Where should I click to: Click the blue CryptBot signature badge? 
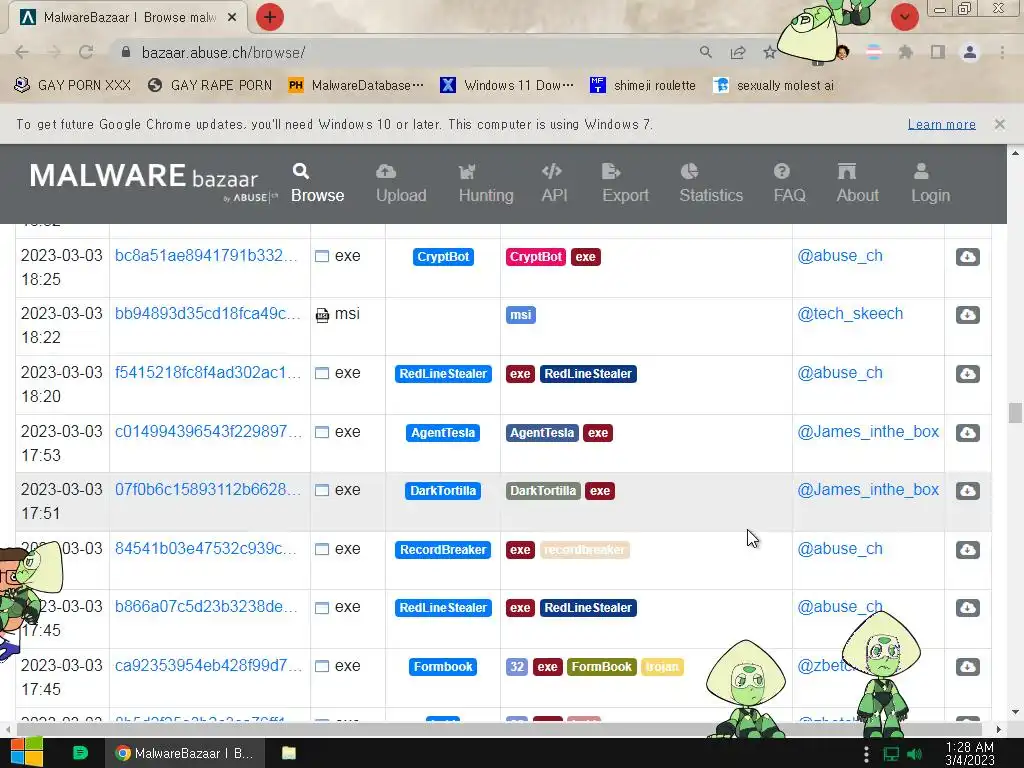point(443,257)
